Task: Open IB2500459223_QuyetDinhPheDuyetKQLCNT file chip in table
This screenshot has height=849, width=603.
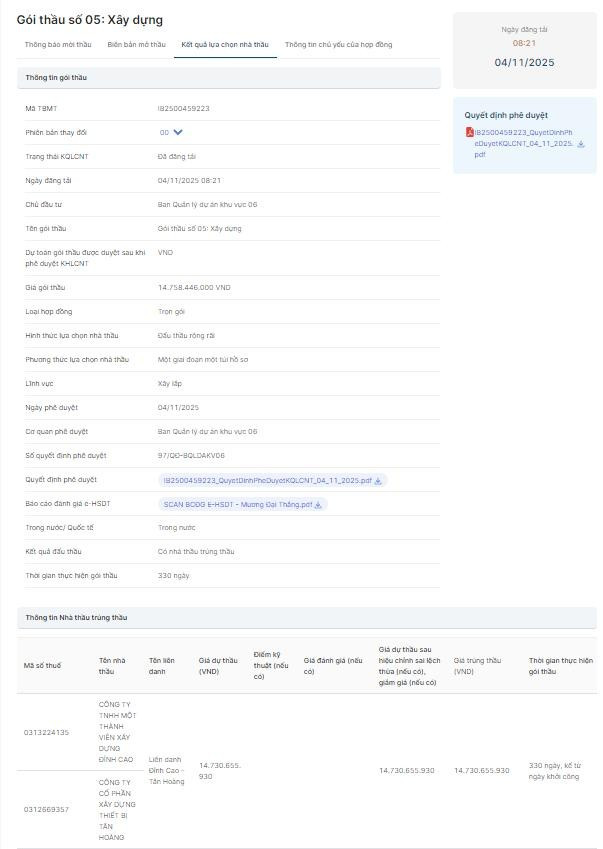Action: (267, 481)
